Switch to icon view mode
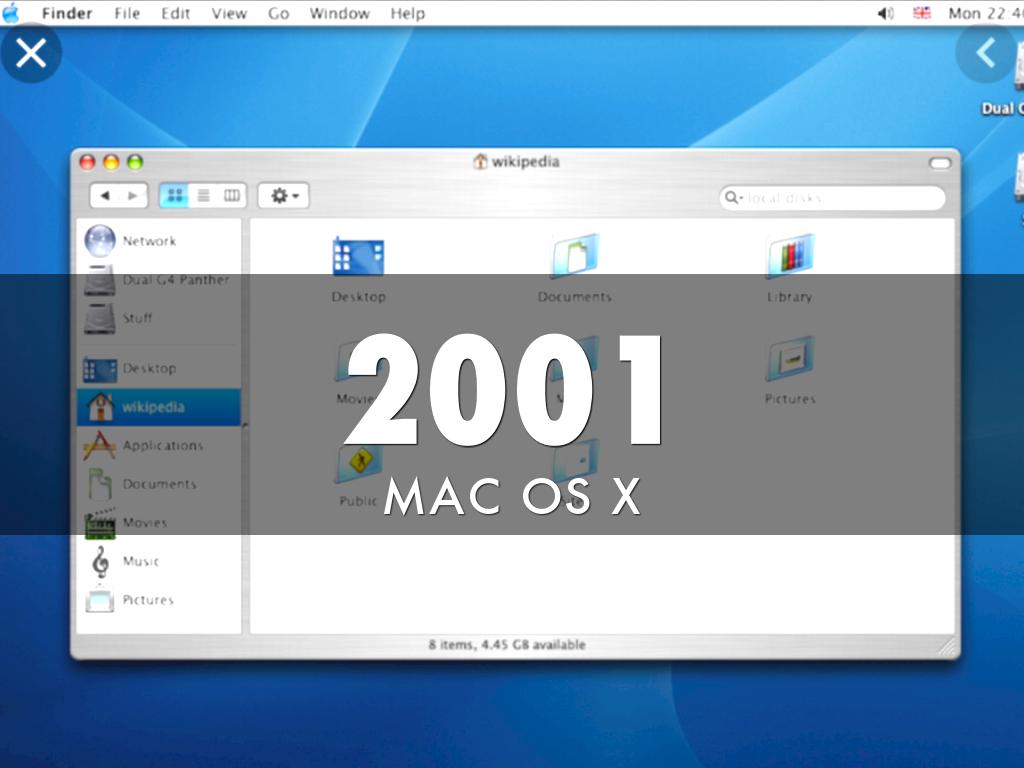Image resolution: width=1024 pixels, height=768 pixels. click(x=175, y=196)
